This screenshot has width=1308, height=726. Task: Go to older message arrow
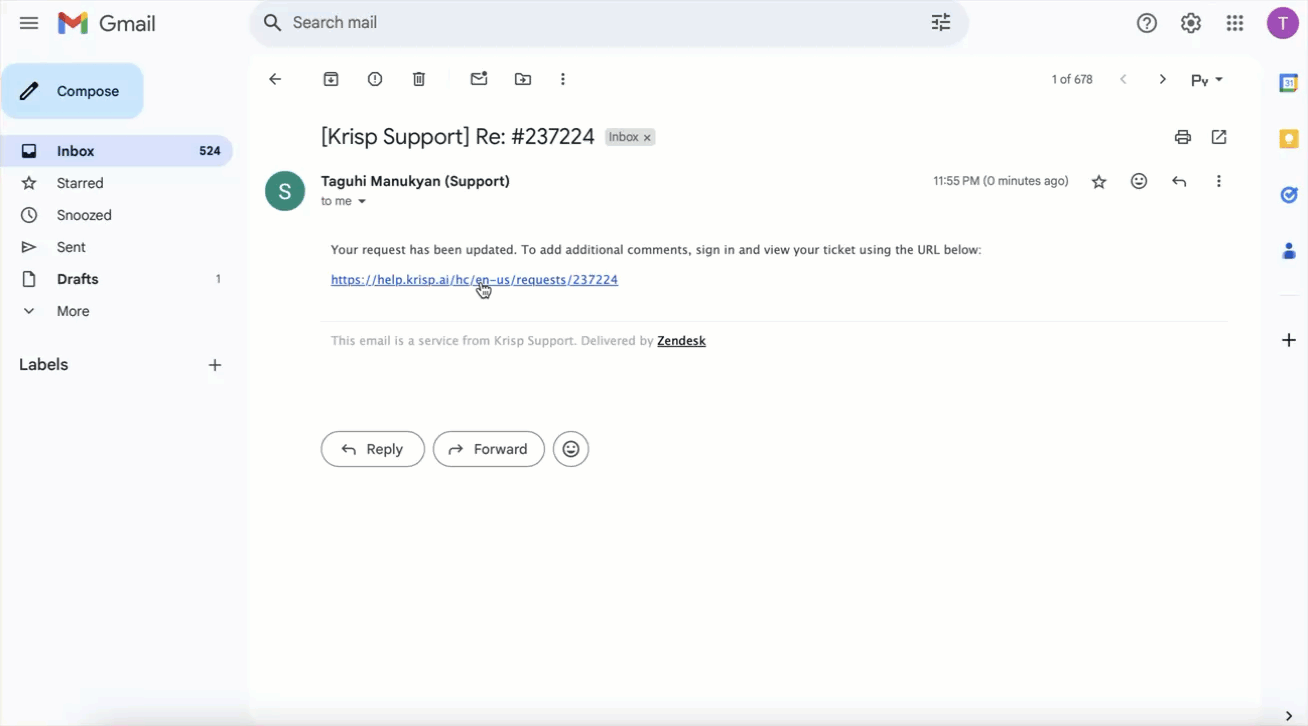pyautogui.click(x=1162, y=79)
